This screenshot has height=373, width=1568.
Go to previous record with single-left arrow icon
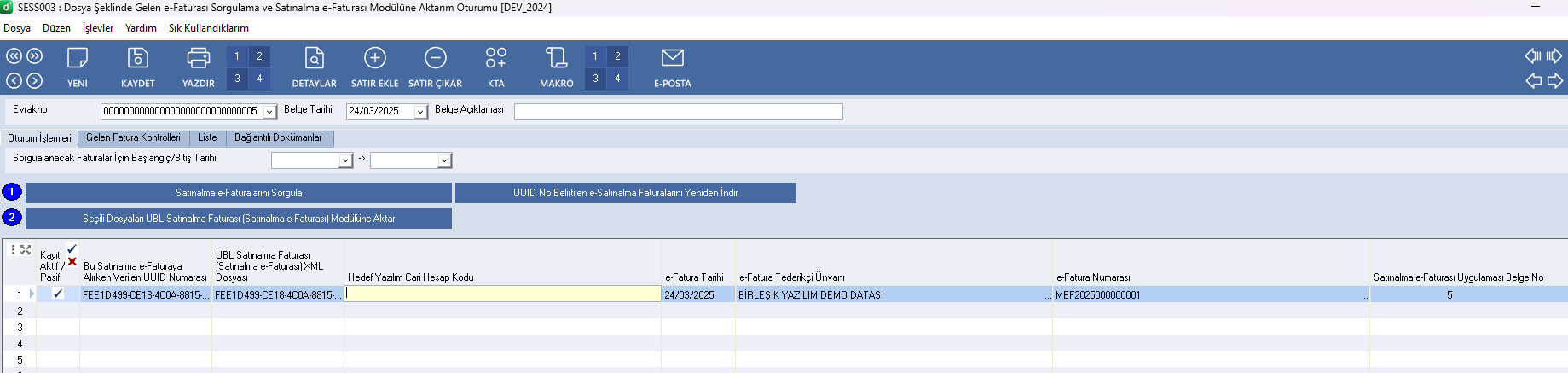pos(14,81)
